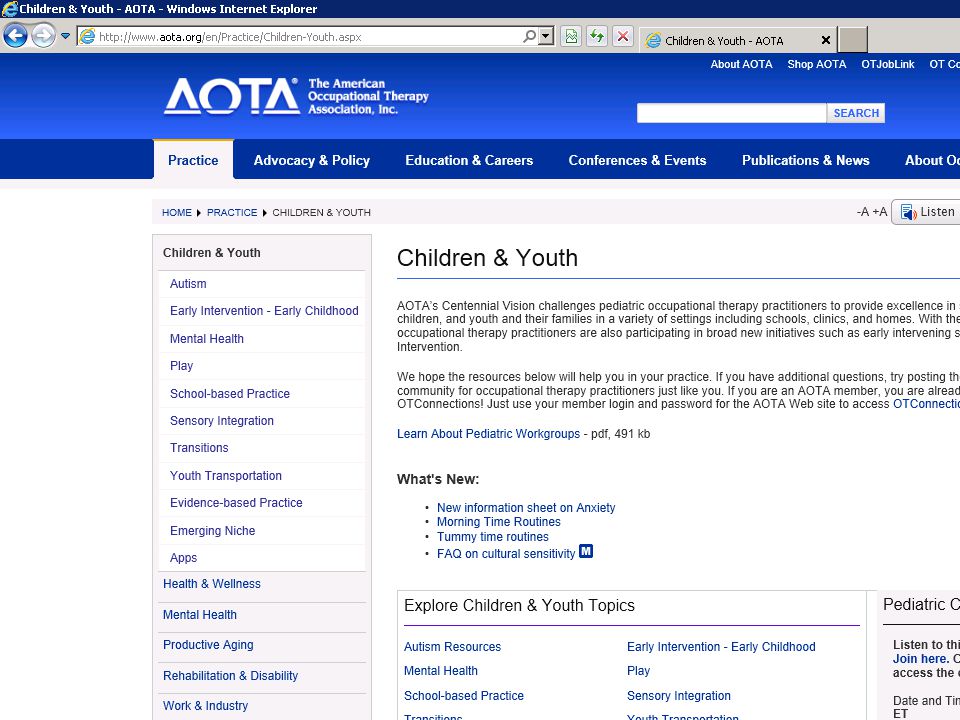Open Tummy time routines link
Screen dimensions: 960x720
[492, 537]
